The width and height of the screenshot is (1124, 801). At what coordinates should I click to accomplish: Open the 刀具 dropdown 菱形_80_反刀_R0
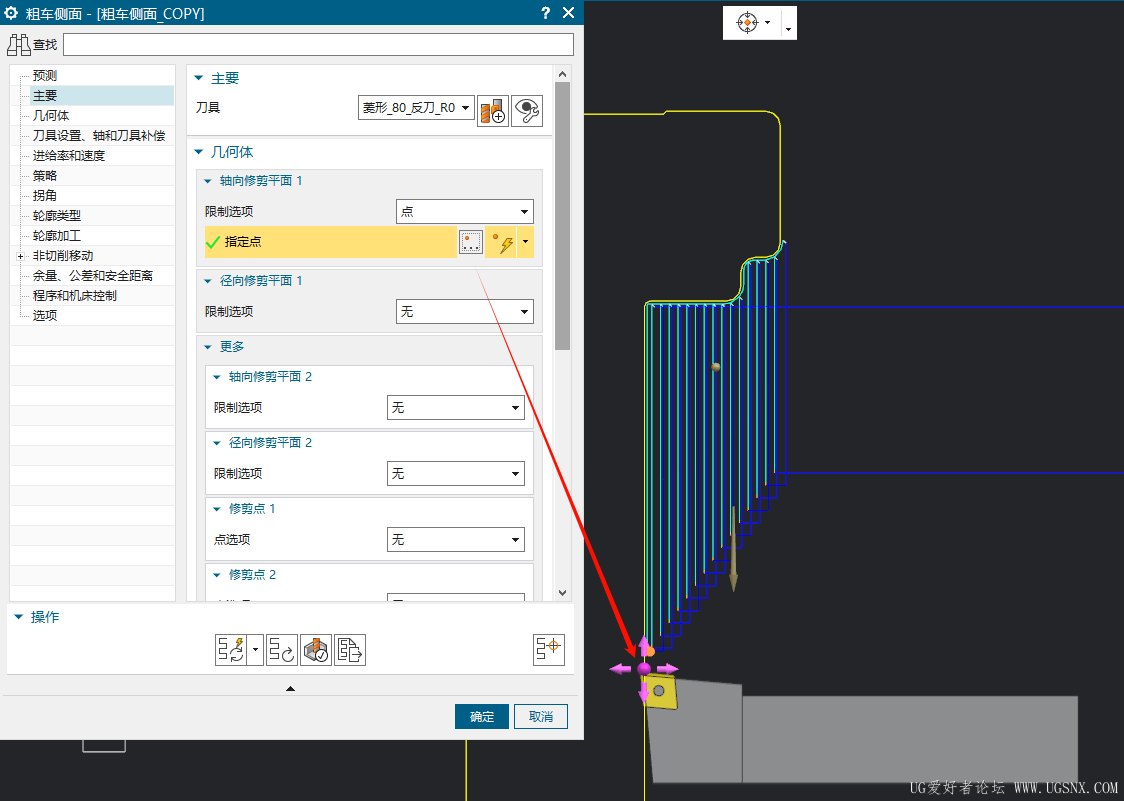tap(416, 108)
